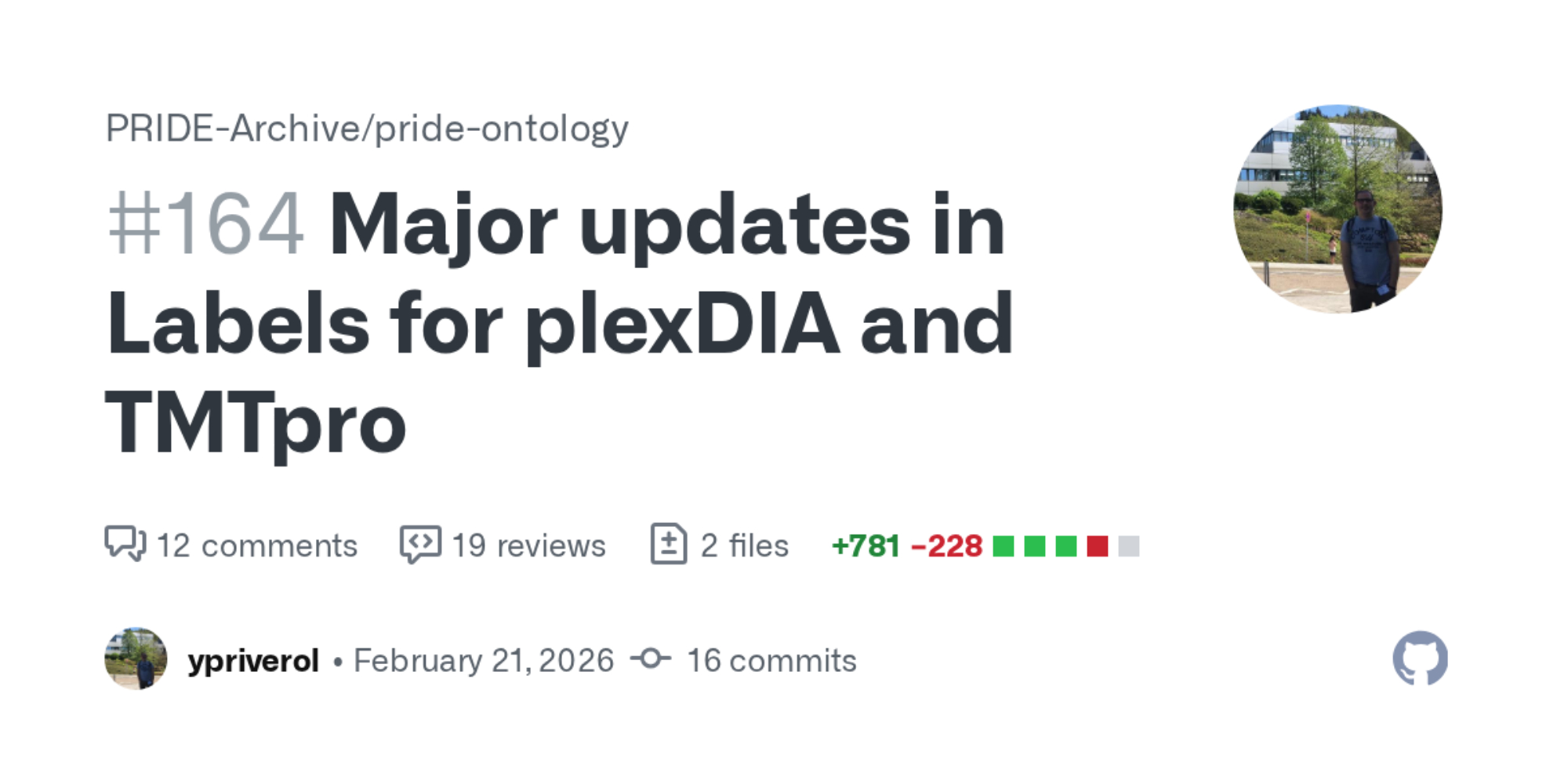Viewport: 1568px width, 784px height.
Task: Click the red diff square
Action: pyautogui.click(x=1098, y=546)
